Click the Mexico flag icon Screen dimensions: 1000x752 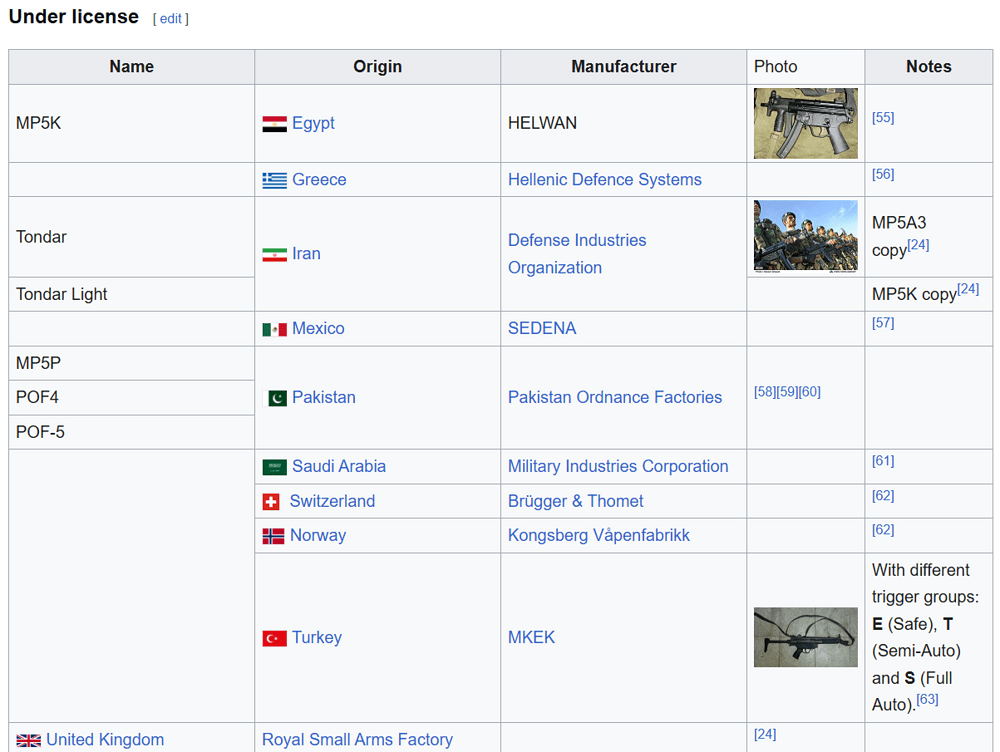tap(274, 329)
